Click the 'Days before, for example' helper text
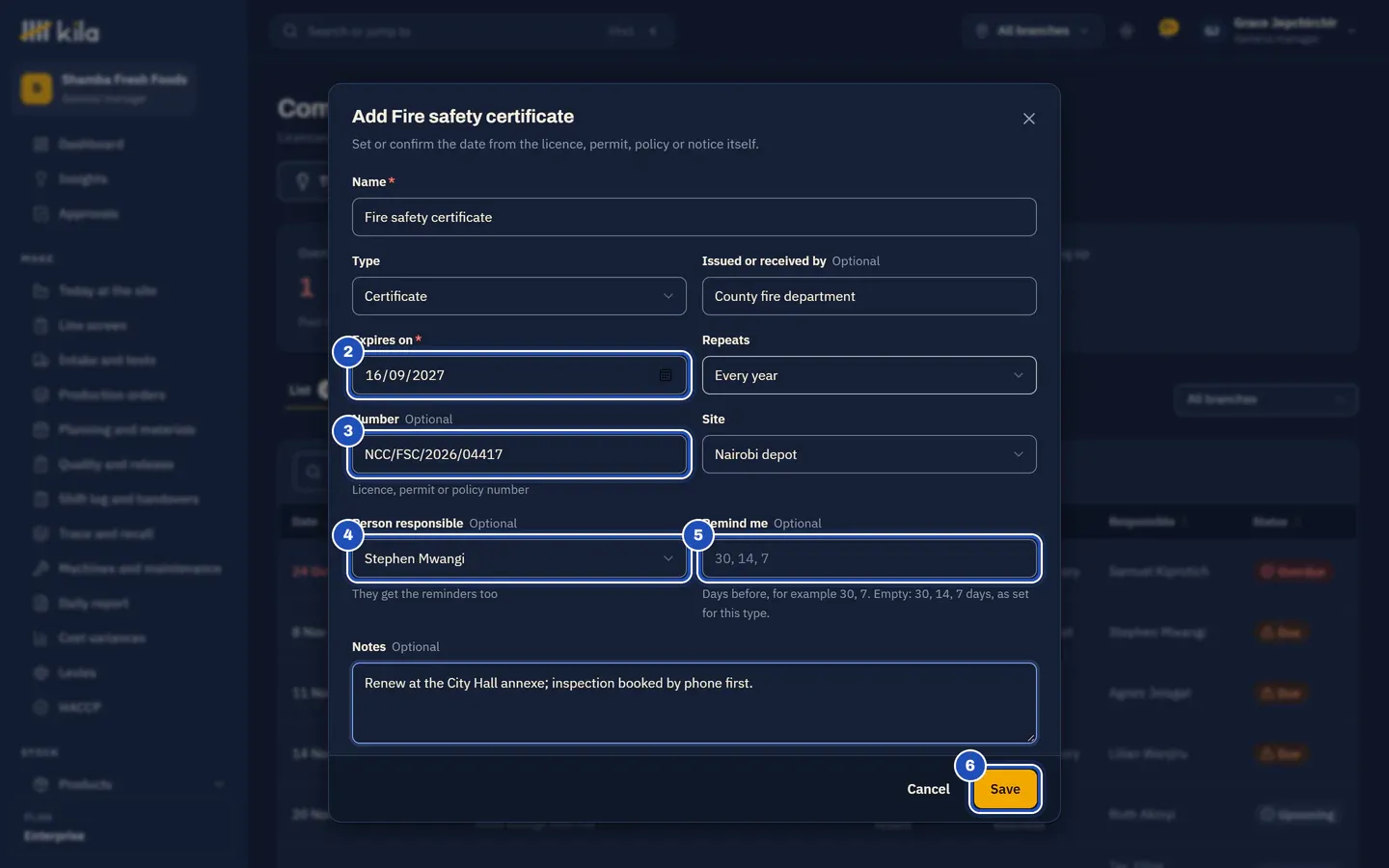 click(x=865, y=604)
